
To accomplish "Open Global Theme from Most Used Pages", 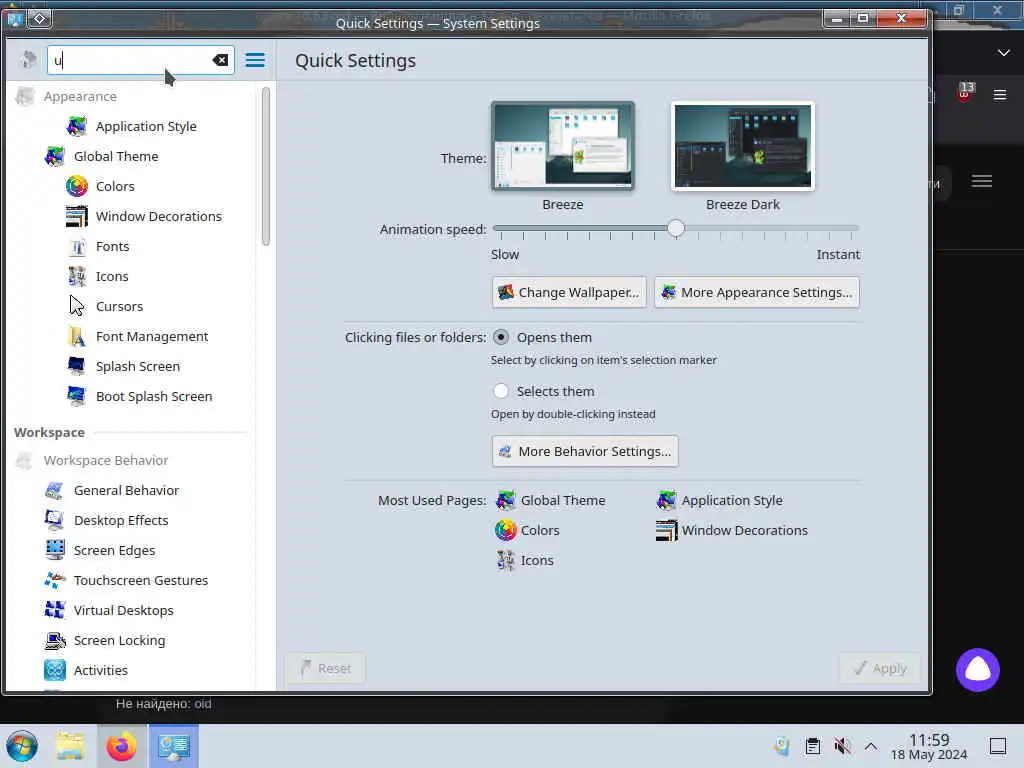I will 551,500.
